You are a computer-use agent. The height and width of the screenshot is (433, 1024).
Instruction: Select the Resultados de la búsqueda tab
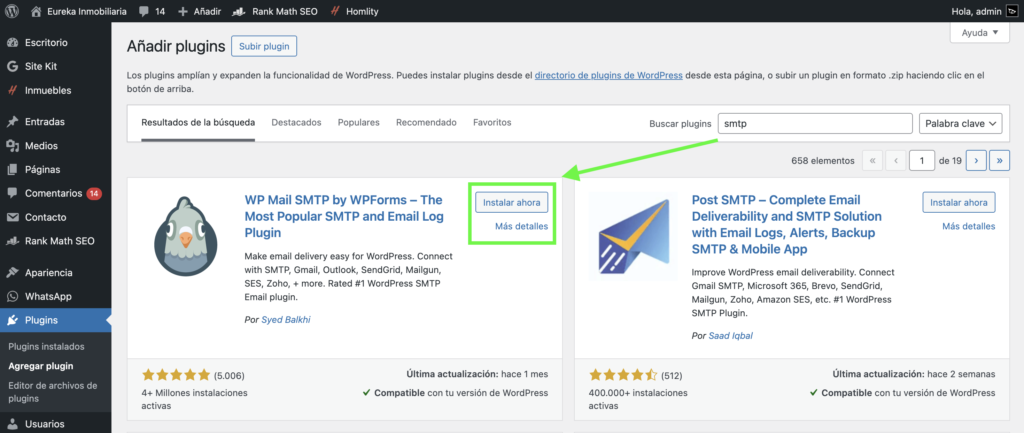(x=198, y=122)
